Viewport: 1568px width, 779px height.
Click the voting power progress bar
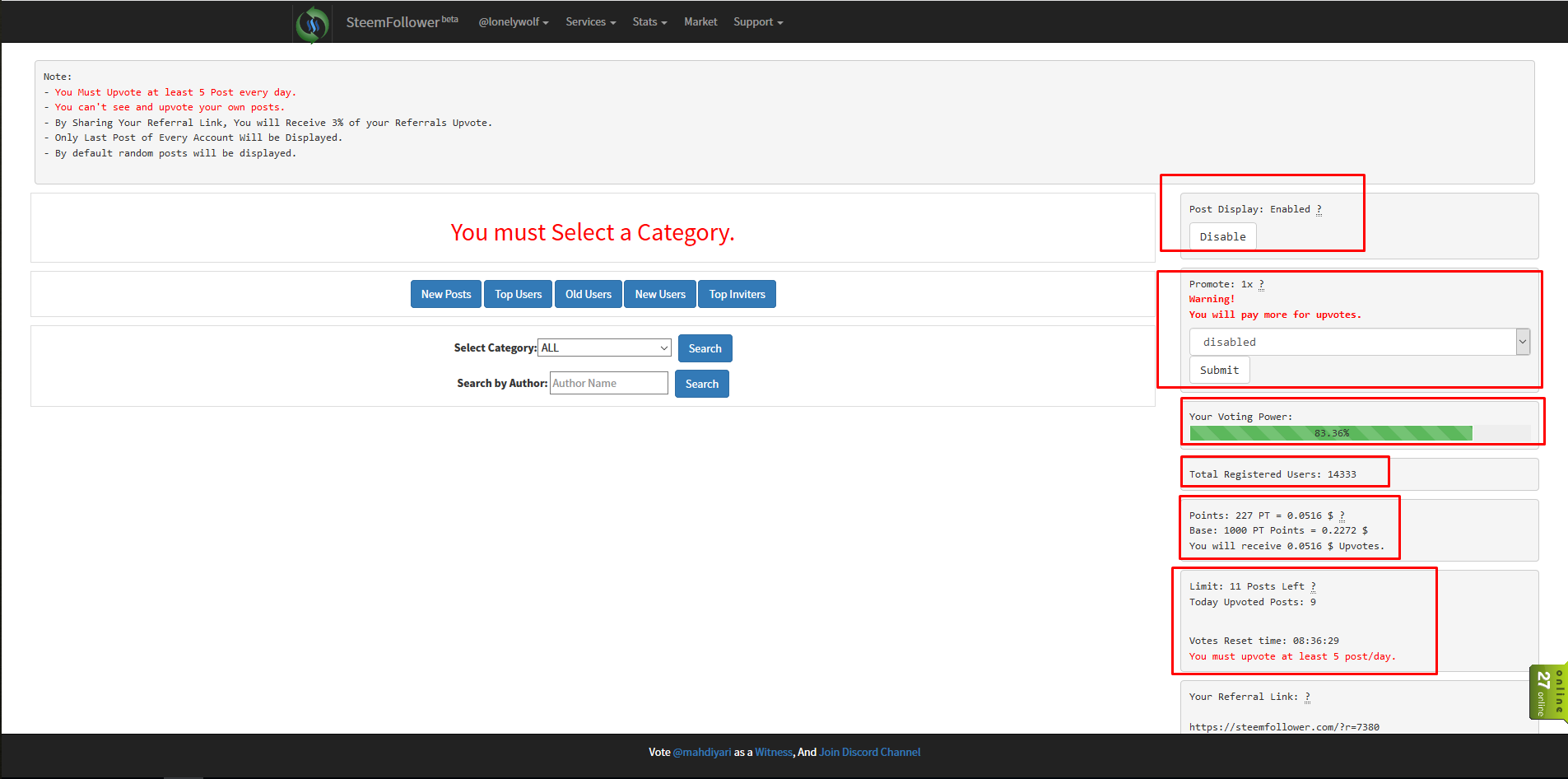[x=1360, y=433]
